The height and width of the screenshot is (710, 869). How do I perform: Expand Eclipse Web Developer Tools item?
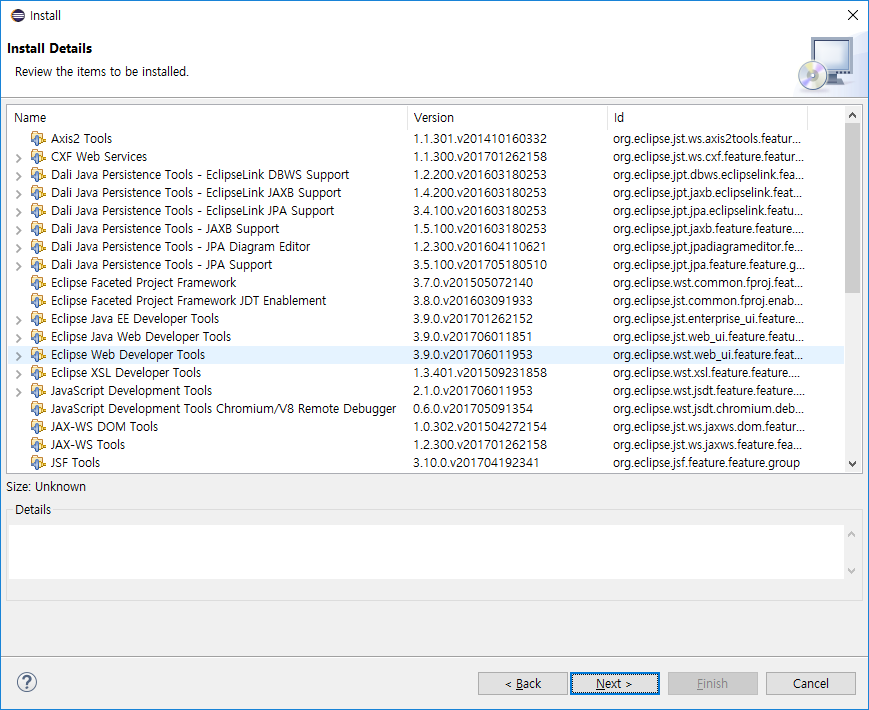point(19,356)
